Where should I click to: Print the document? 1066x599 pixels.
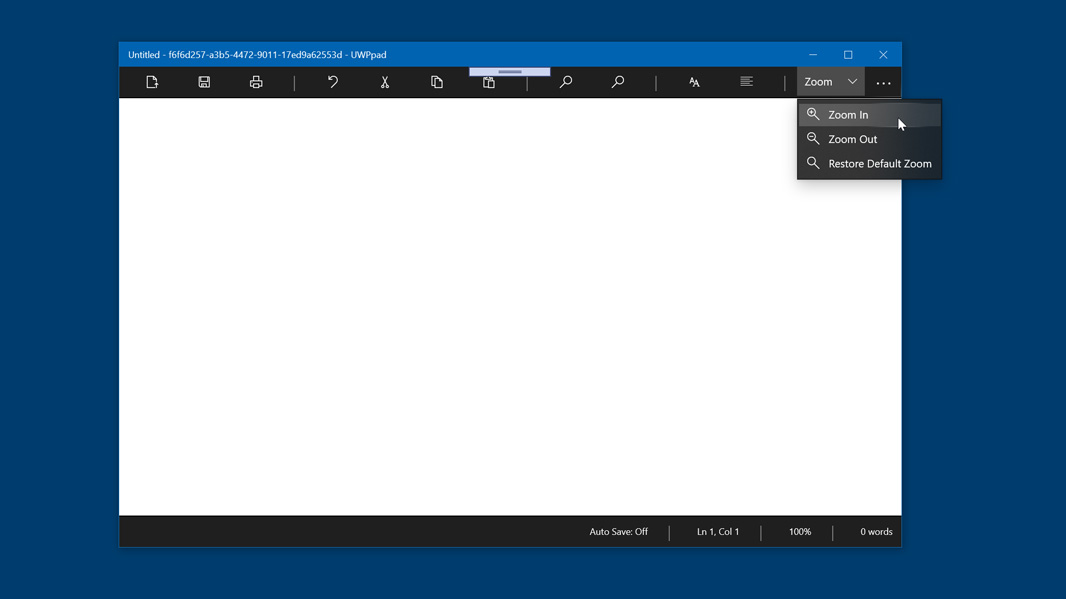256,82
